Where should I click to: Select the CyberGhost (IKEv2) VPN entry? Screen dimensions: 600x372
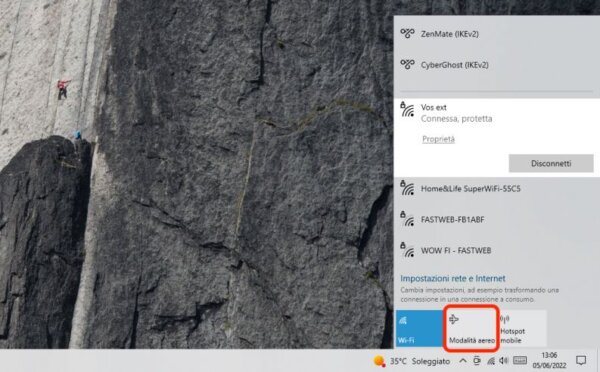coord(497,65)
